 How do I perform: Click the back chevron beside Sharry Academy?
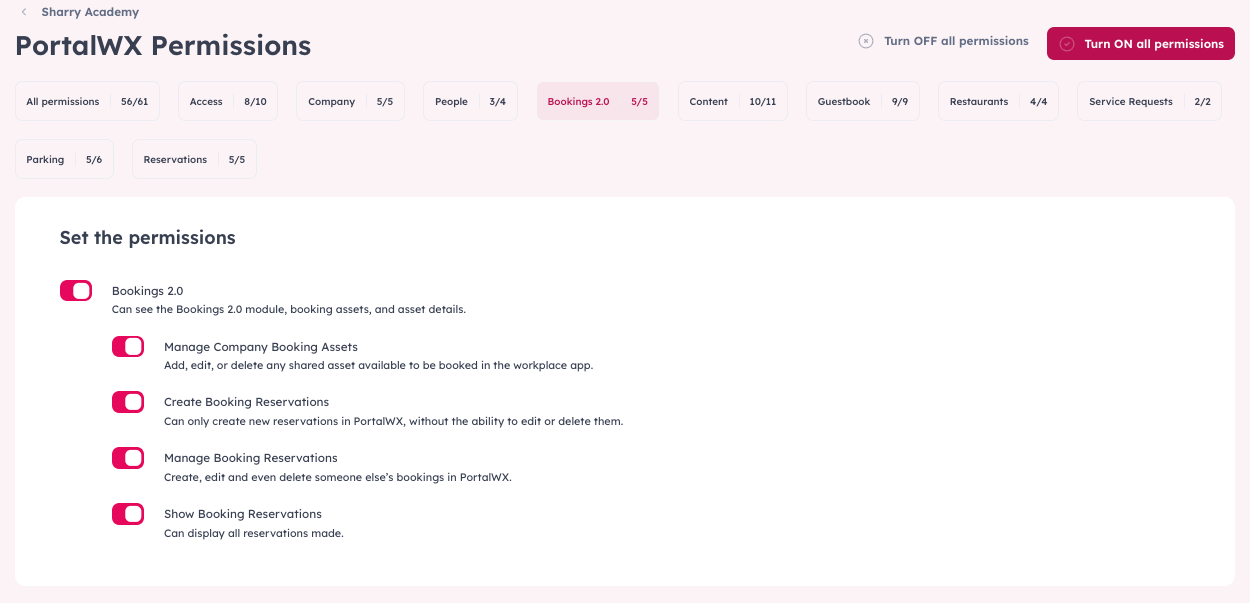point(24,12)
